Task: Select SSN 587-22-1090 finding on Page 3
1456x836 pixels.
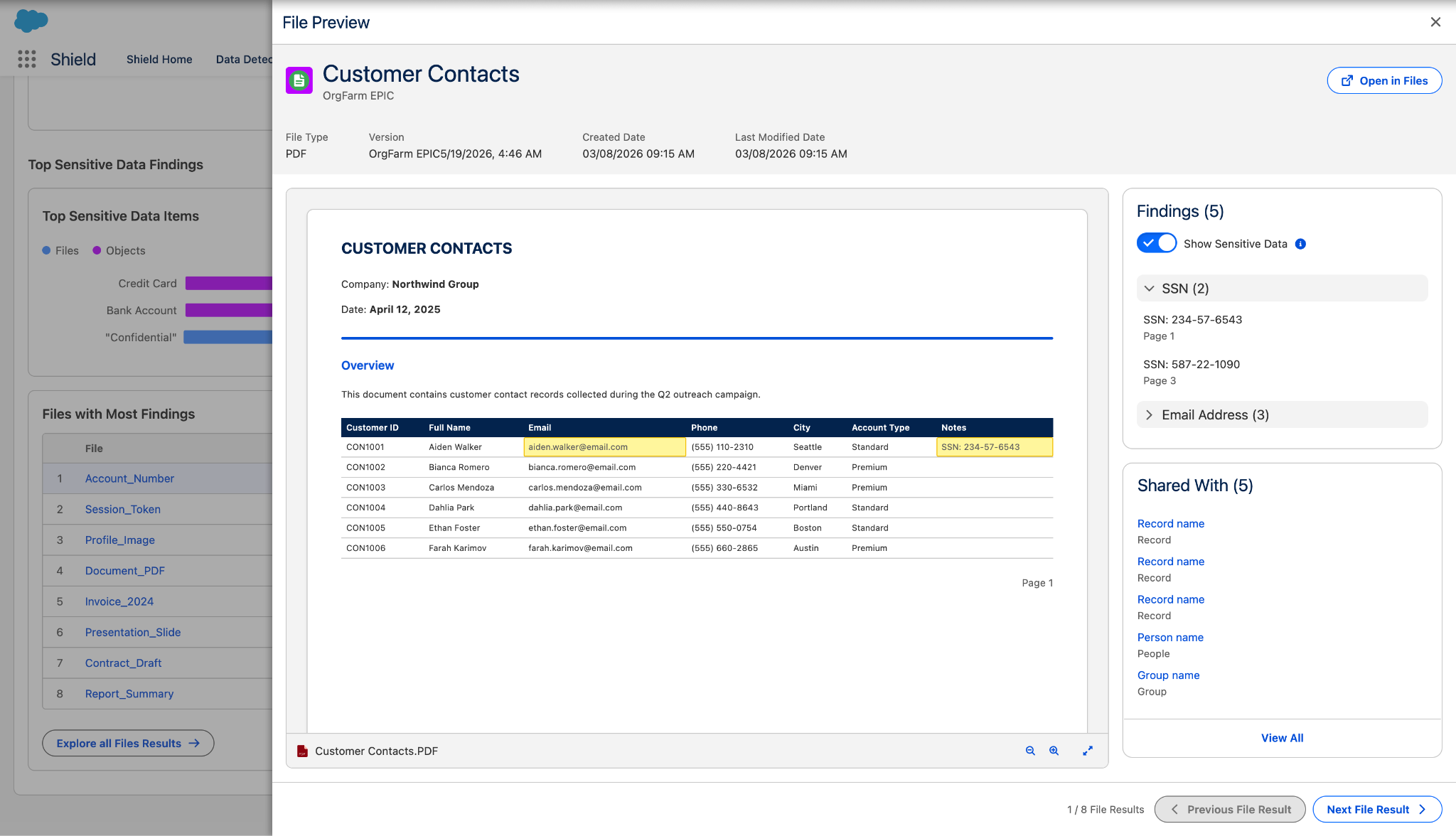Action: tap(1192, 372)
